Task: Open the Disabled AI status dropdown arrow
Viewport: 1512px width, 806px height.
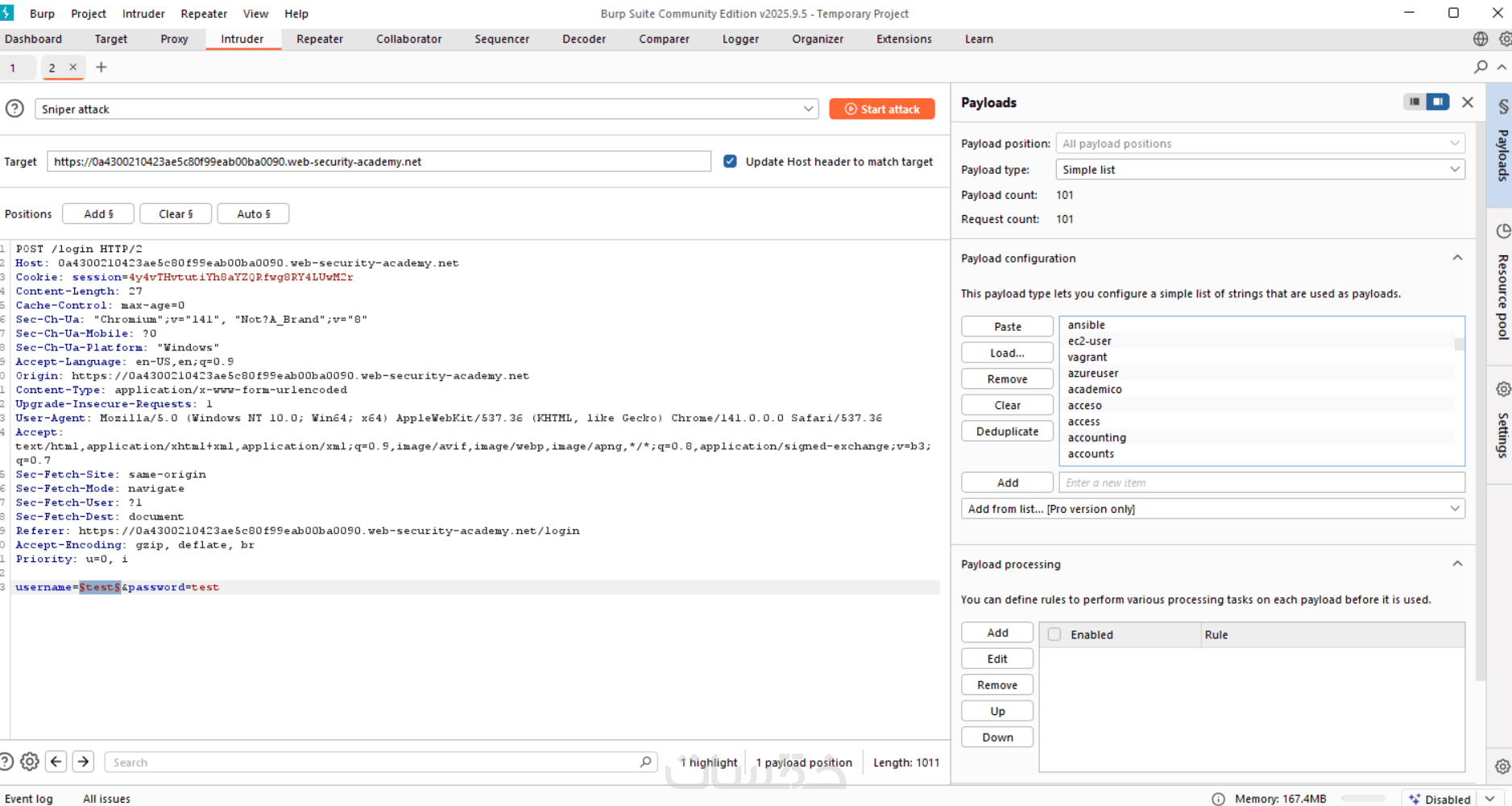Action: pos(1490,799)
